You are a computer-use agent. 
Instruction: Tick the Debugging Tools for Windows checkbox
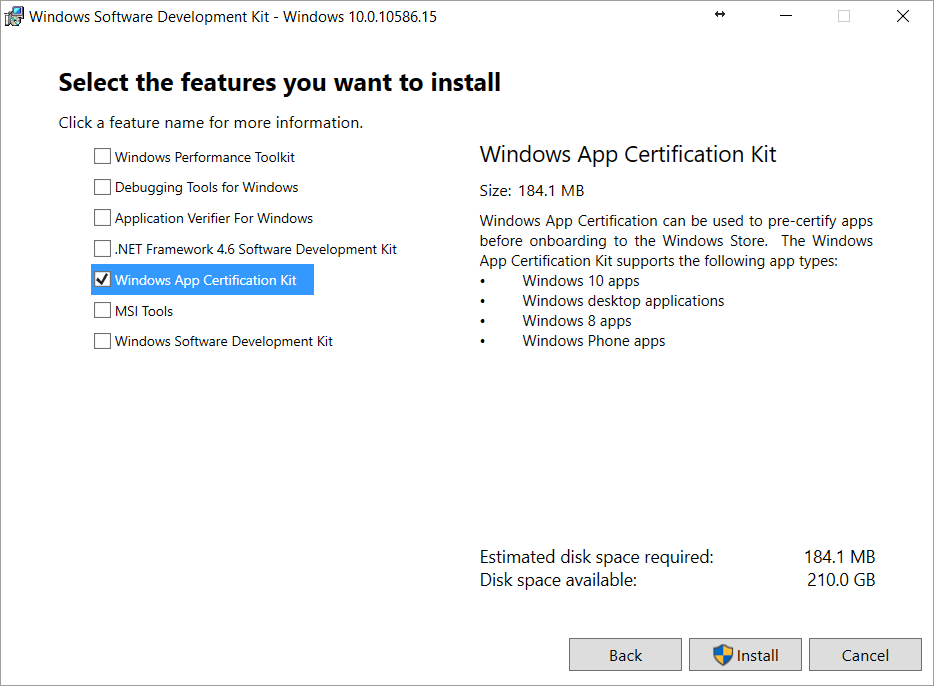[102, 187]
